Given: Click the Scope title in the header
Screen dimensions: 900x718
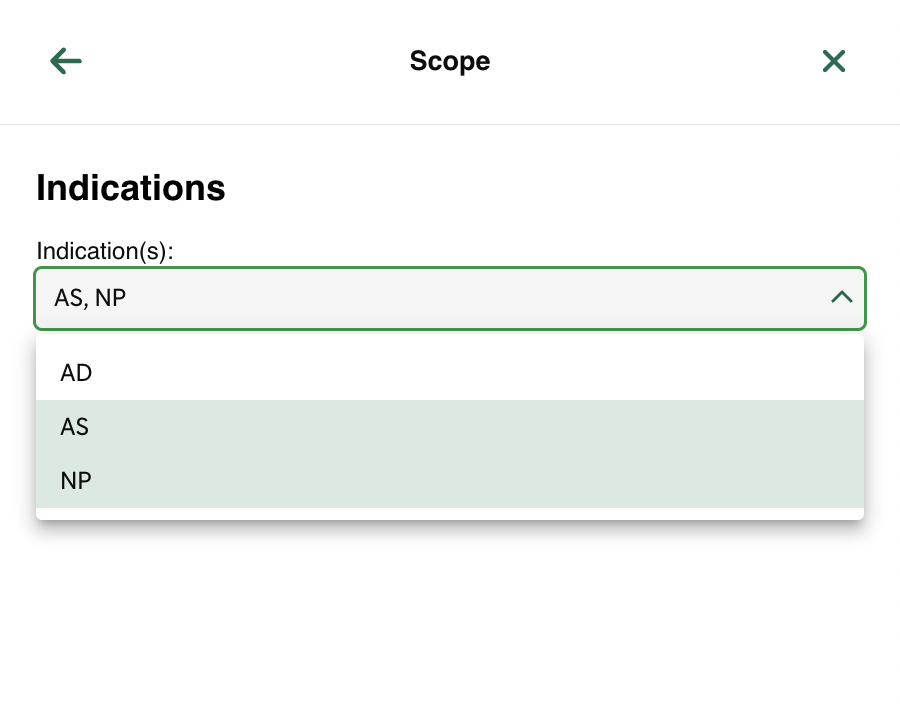Looking at the screenshot, I should point(449,61).
